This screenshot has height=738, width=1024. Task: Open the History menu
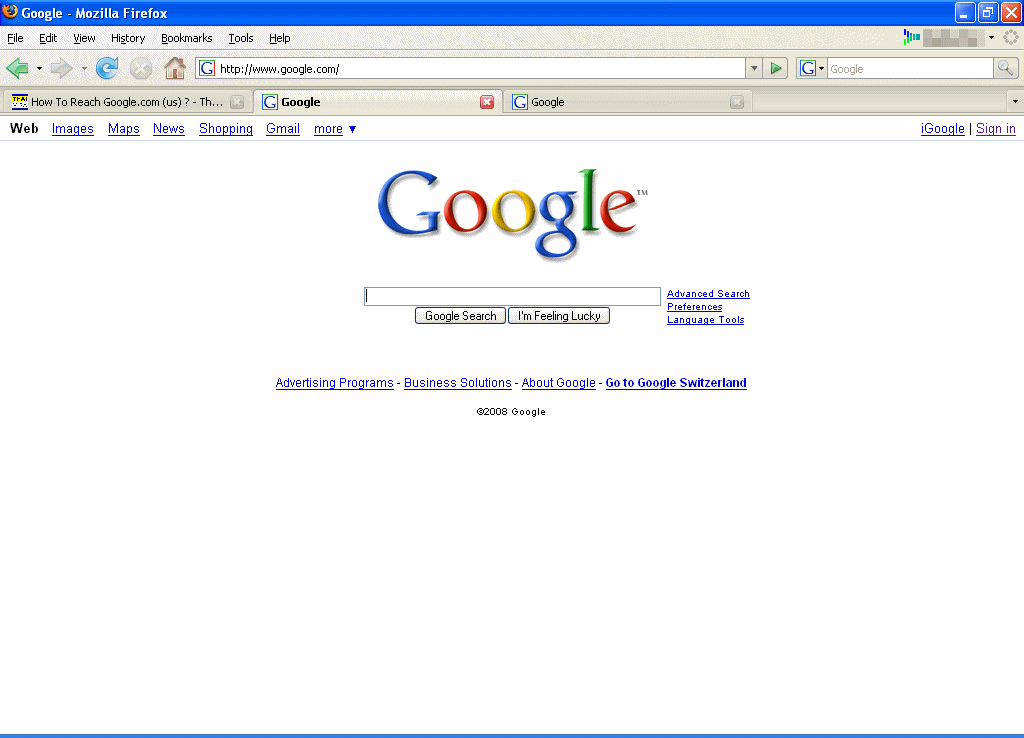(128, 38)
